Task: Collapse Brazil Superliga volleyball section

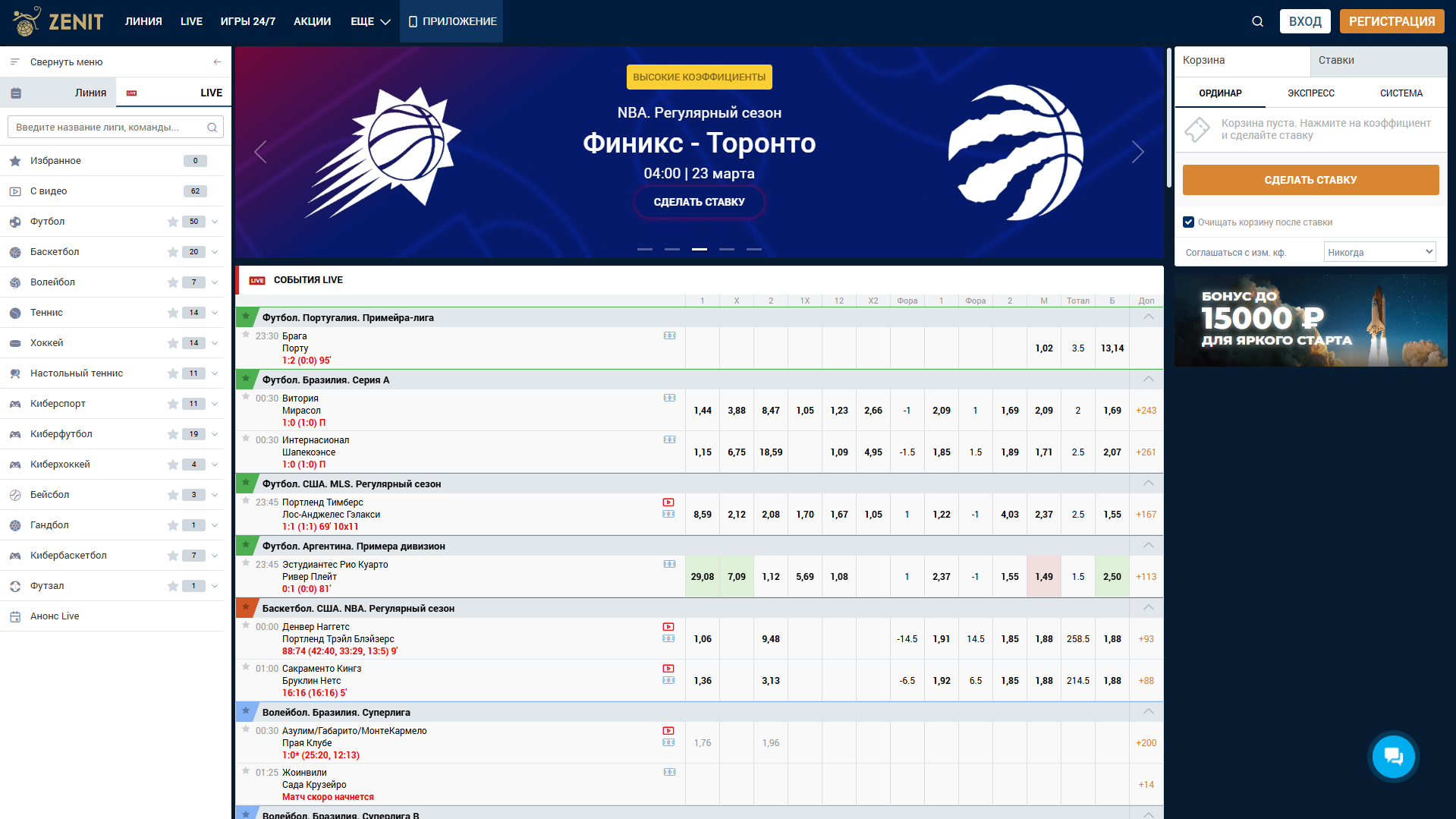Action: [1148, 712]
